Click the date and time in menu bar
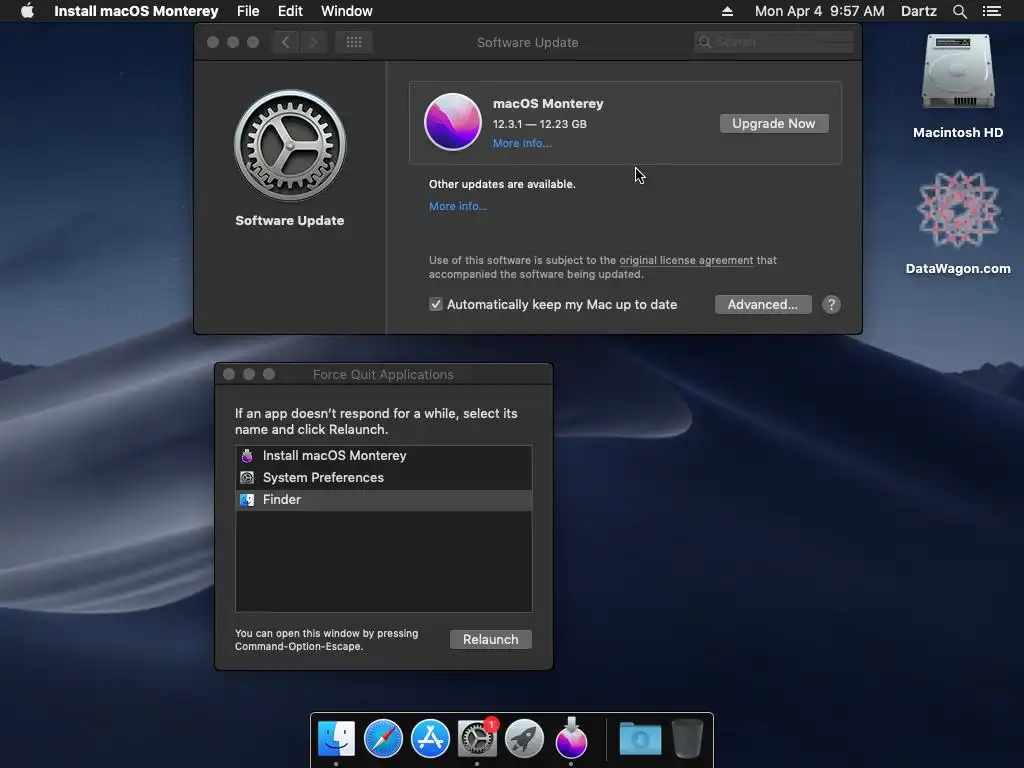 coord(820,11)
